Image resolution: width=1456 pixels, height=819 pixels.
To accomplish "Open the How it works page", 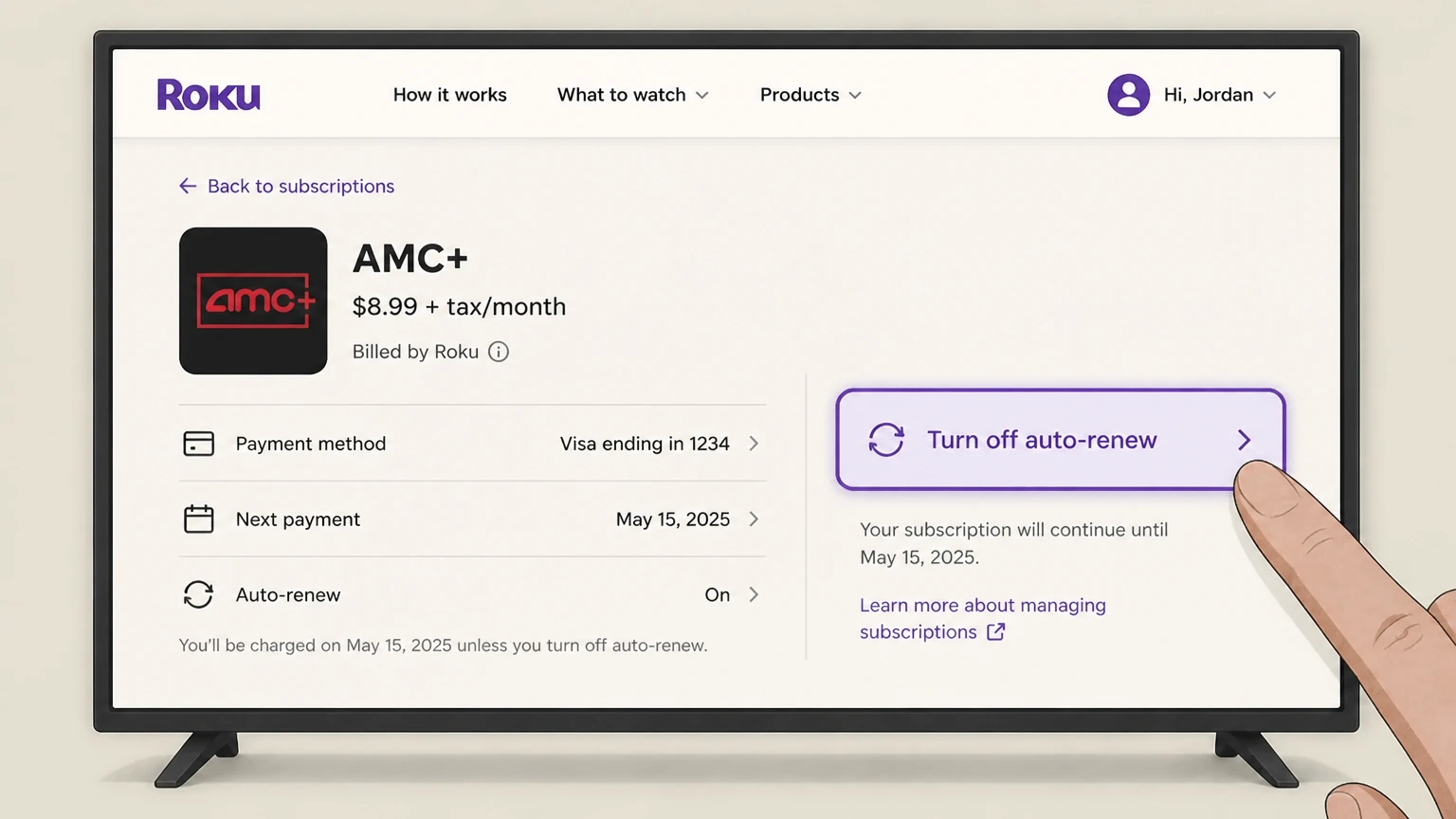I will (449, 95).
